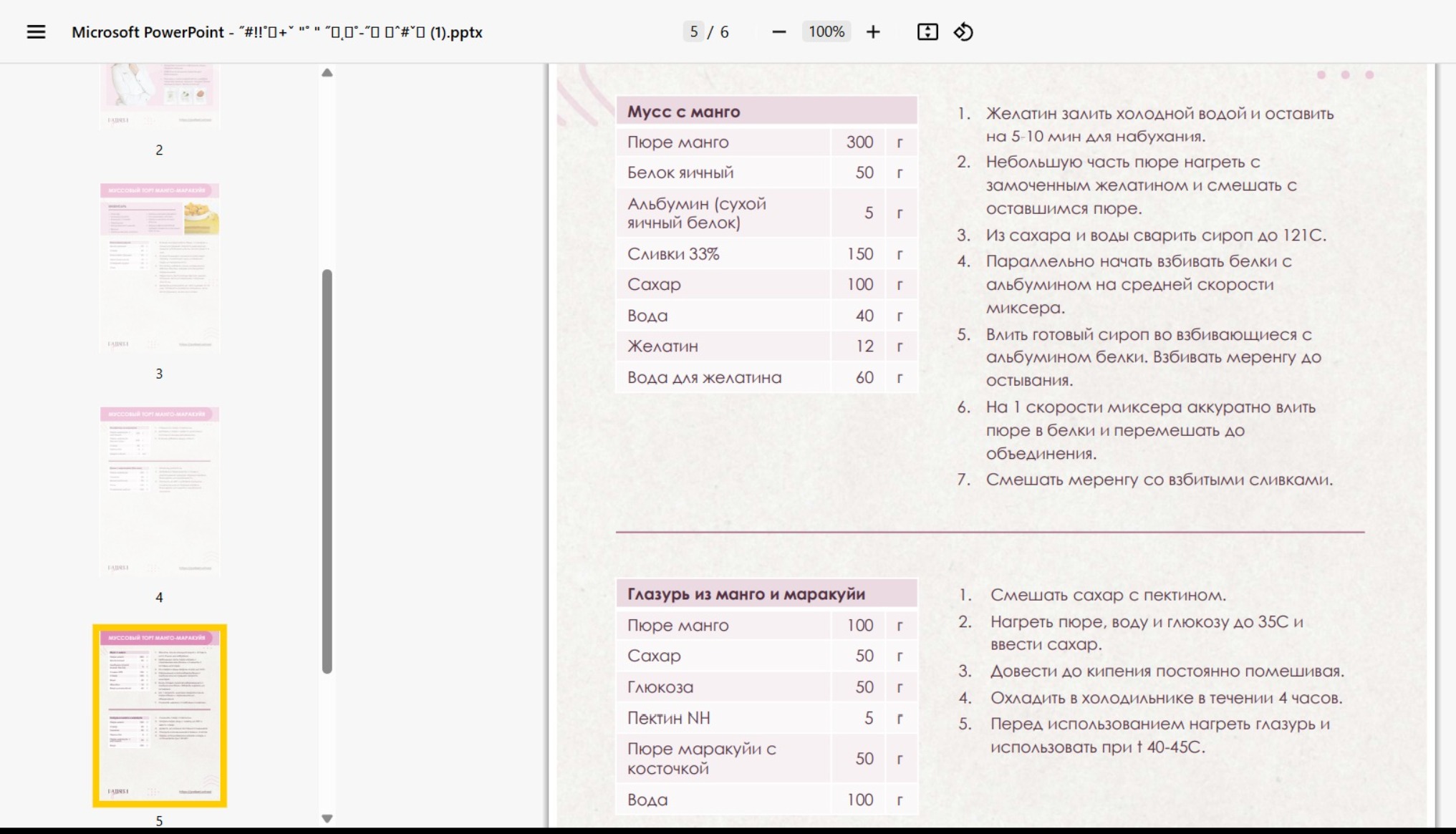Click the total page count '6'
This screenshot has width=1456, height=834.
(724, 31)
